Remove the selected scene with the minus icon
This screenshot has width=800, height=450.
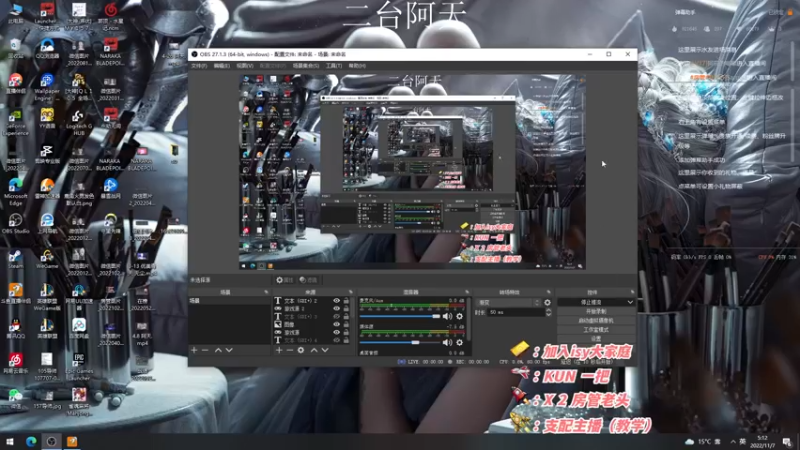point(205,350)
